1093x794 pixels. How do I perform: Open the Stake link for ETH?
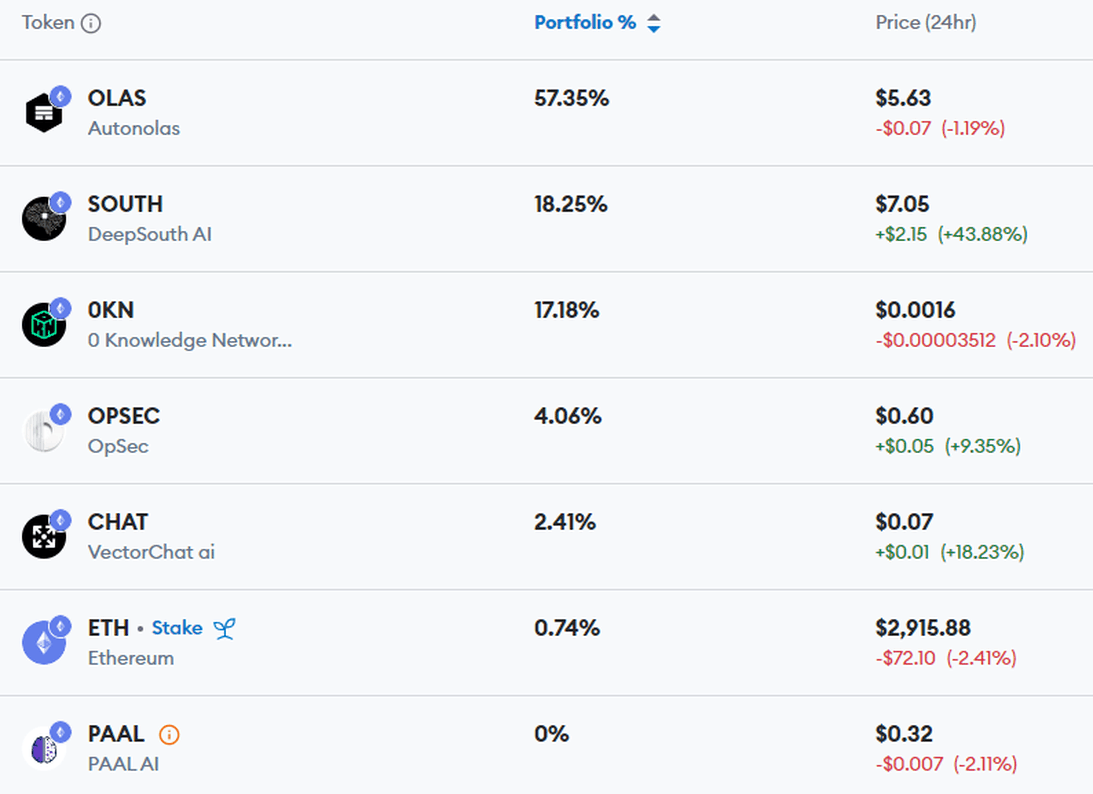coord(177,629)
